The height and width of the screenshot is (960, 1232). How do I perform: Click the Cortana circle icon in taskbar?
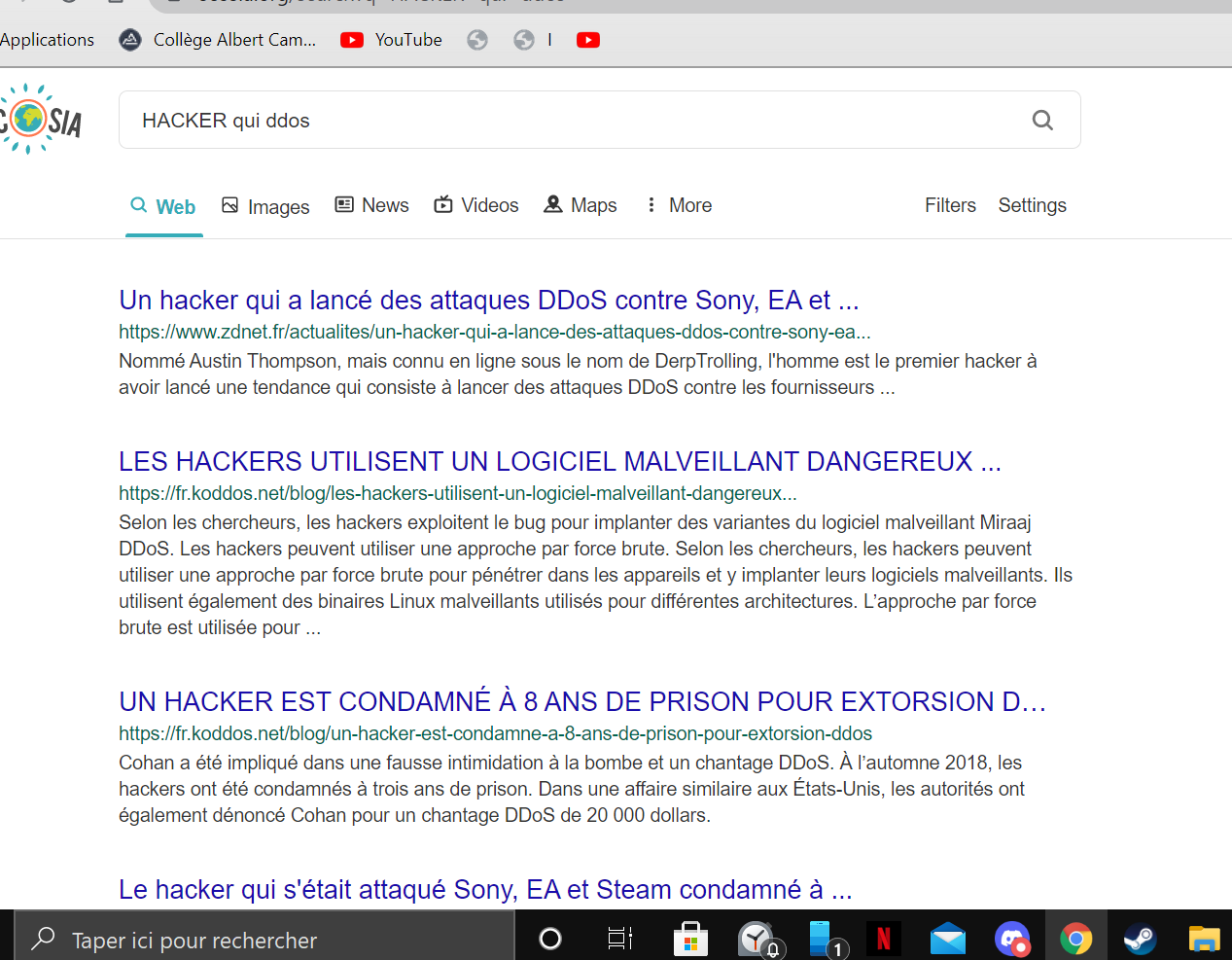(550, 939)
